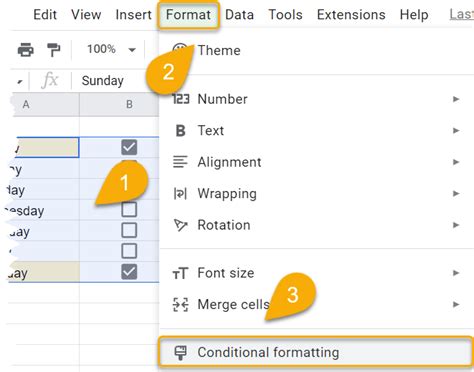Click the Print icon in the toolbar

pos(26,50)
